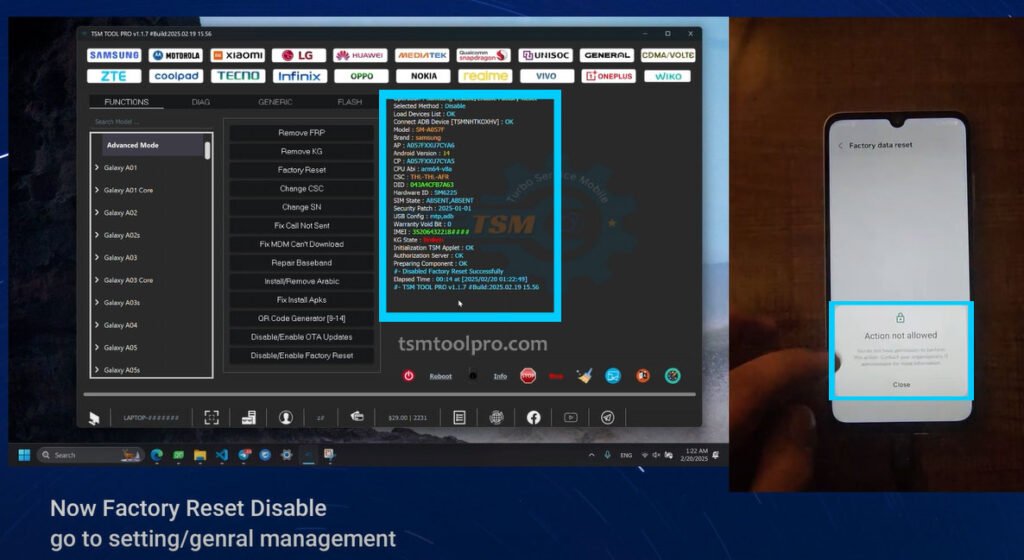Select the LG brand logo
Screen dimensions: 1024x560
point(299,55)
